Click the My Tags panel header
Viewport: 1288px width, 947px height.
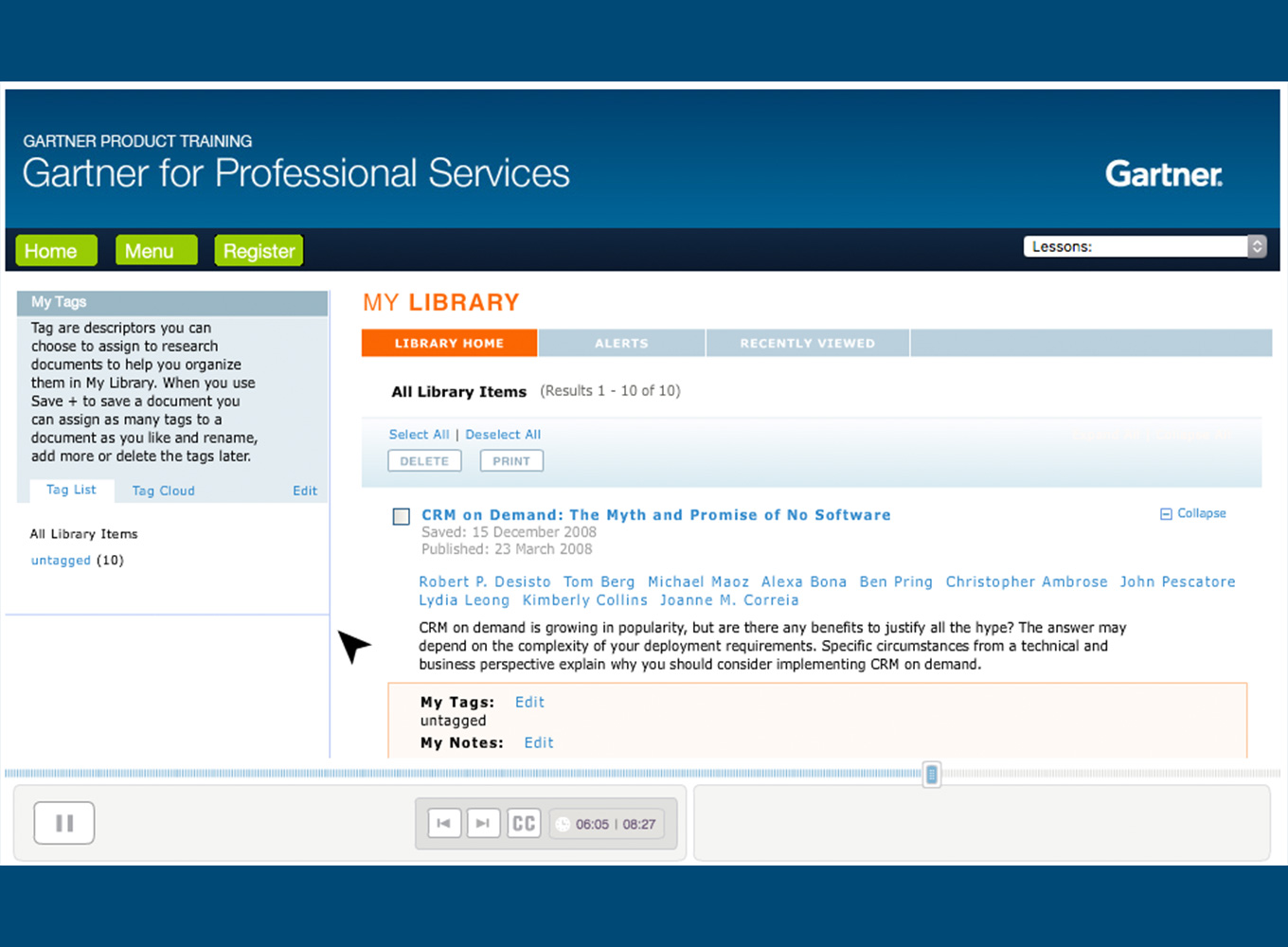point(172,302)
